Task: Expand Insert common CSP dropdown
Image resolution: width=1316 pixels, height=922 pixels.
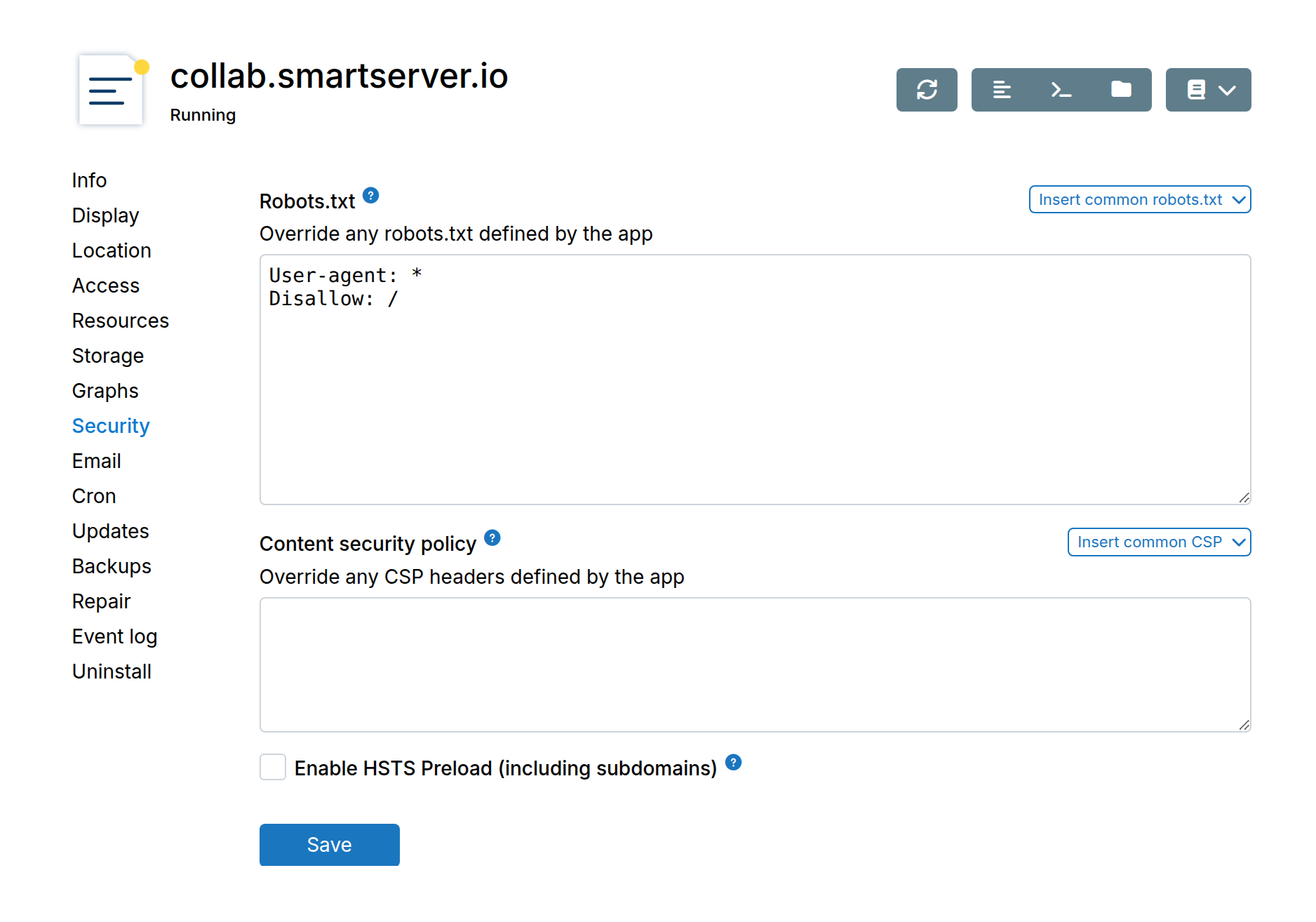Action: pyautogui.click(x=1159, y=542)
